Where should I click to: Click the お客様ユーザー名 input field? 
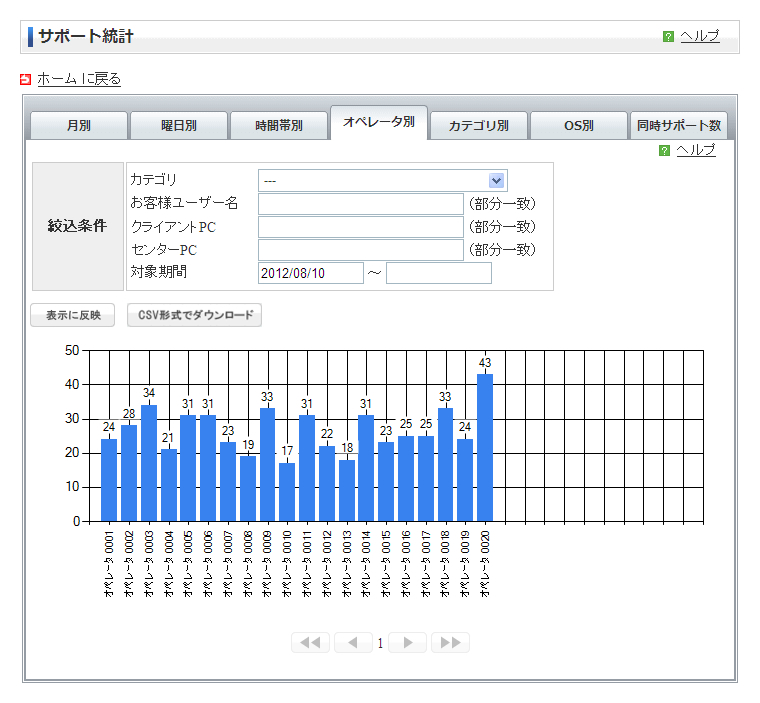[x=360, y=204]
